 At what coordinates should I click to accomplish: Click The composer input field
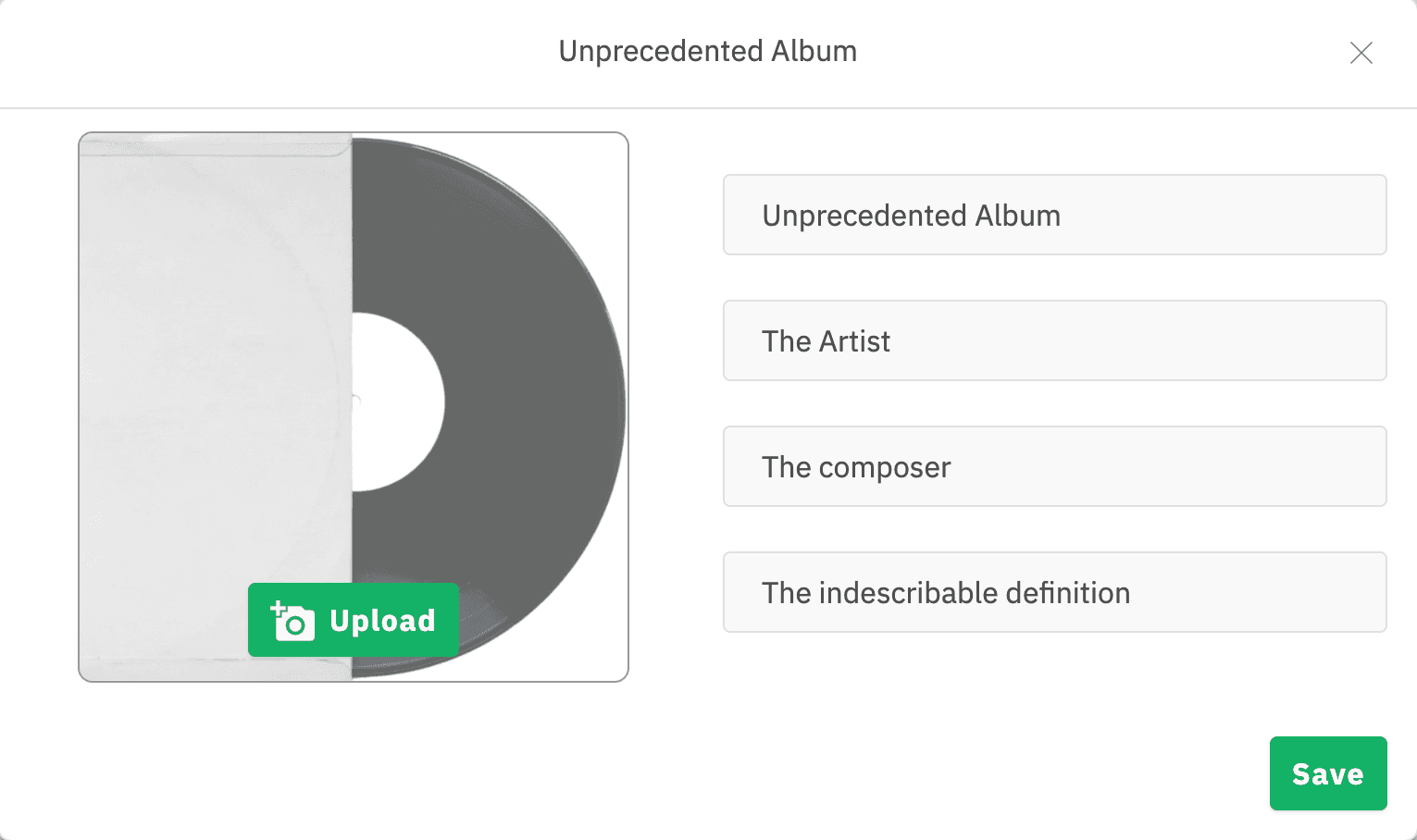1054,466
